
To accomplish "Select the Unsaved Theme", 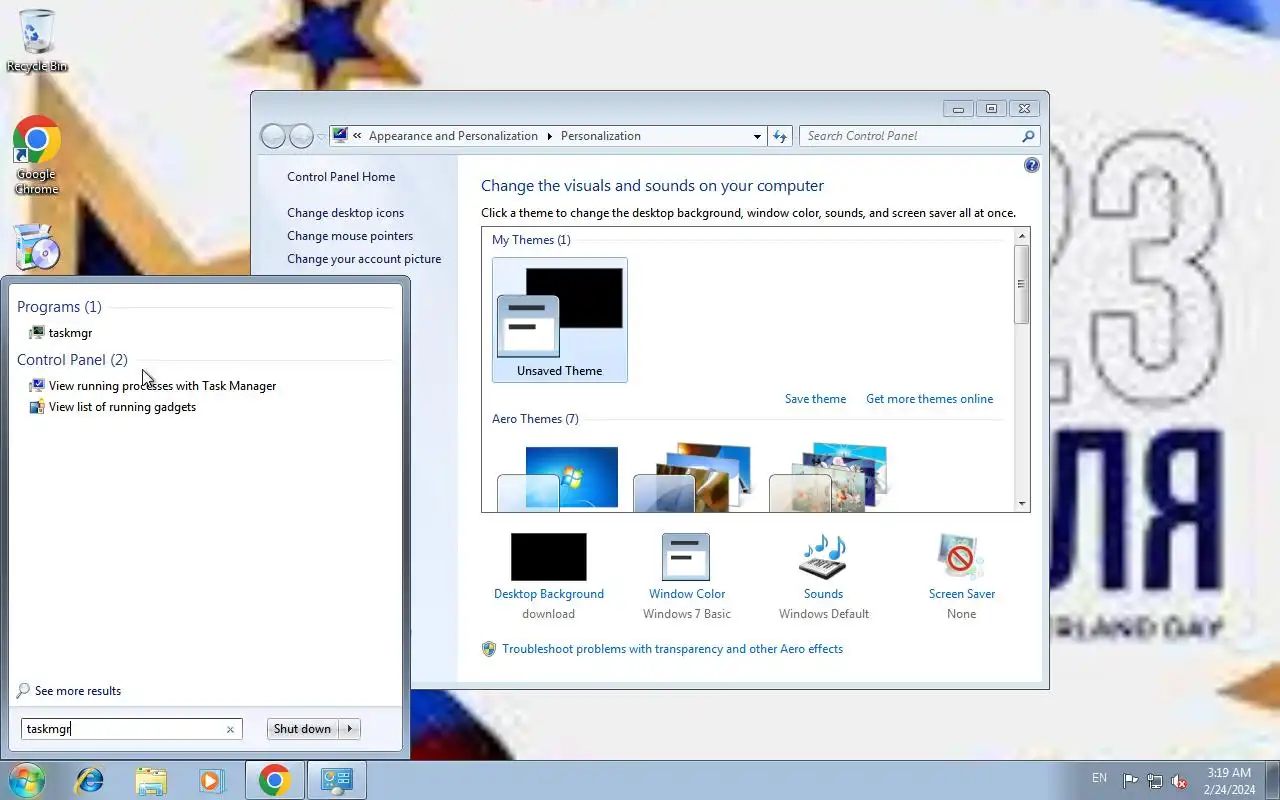I will tap(560, 320).
